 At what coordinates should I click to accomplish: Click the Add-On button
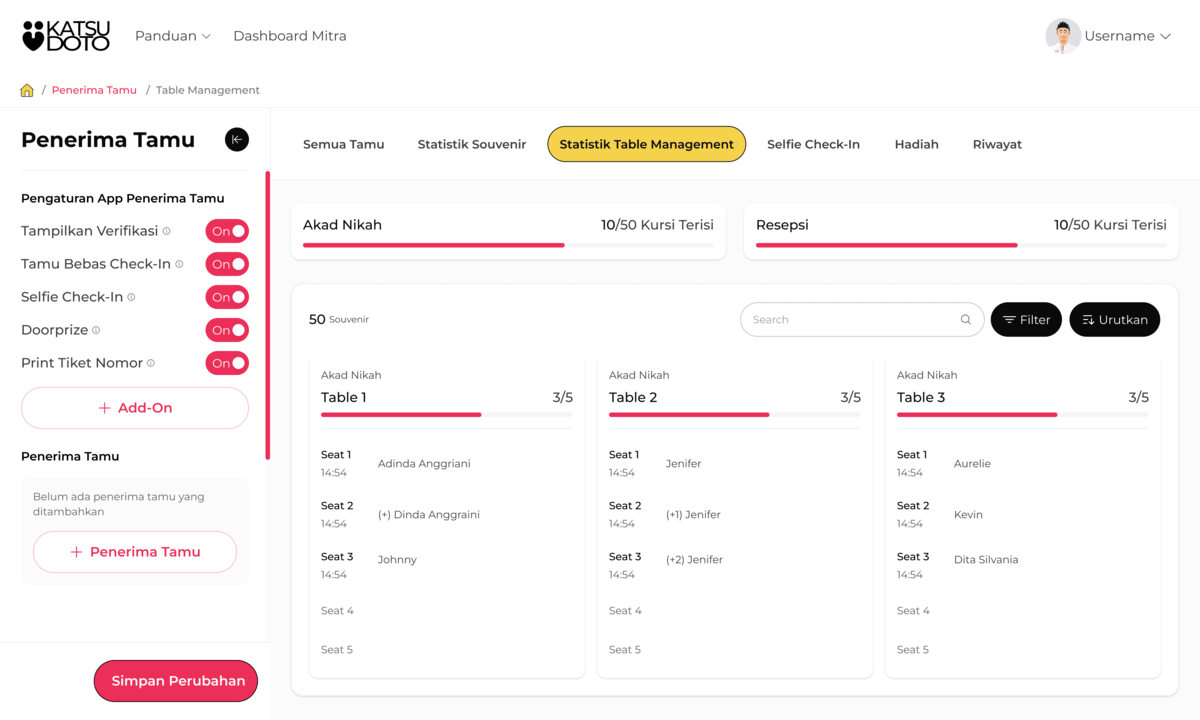pyautogui.click(x=135, y=408)
